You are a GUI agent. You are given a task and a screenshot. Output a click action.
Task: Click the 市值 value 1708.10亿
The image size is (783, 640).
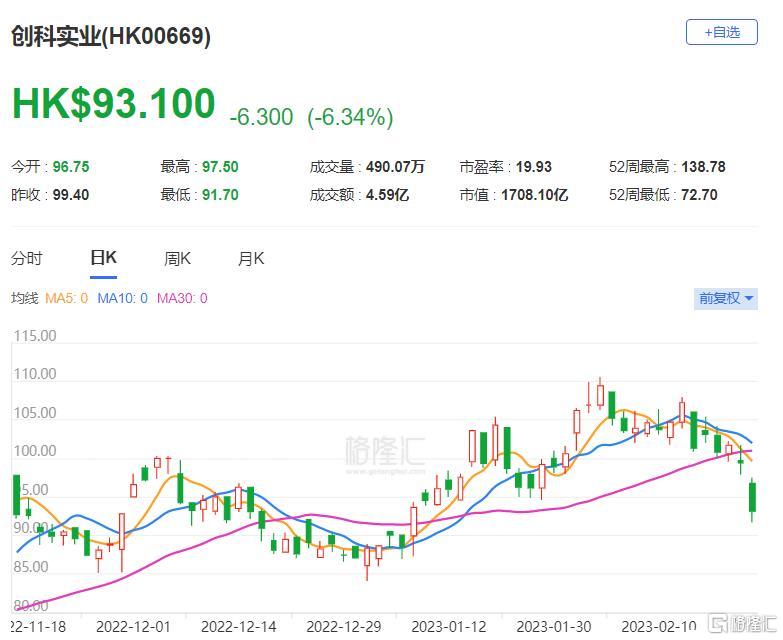[x=534, y=195]
